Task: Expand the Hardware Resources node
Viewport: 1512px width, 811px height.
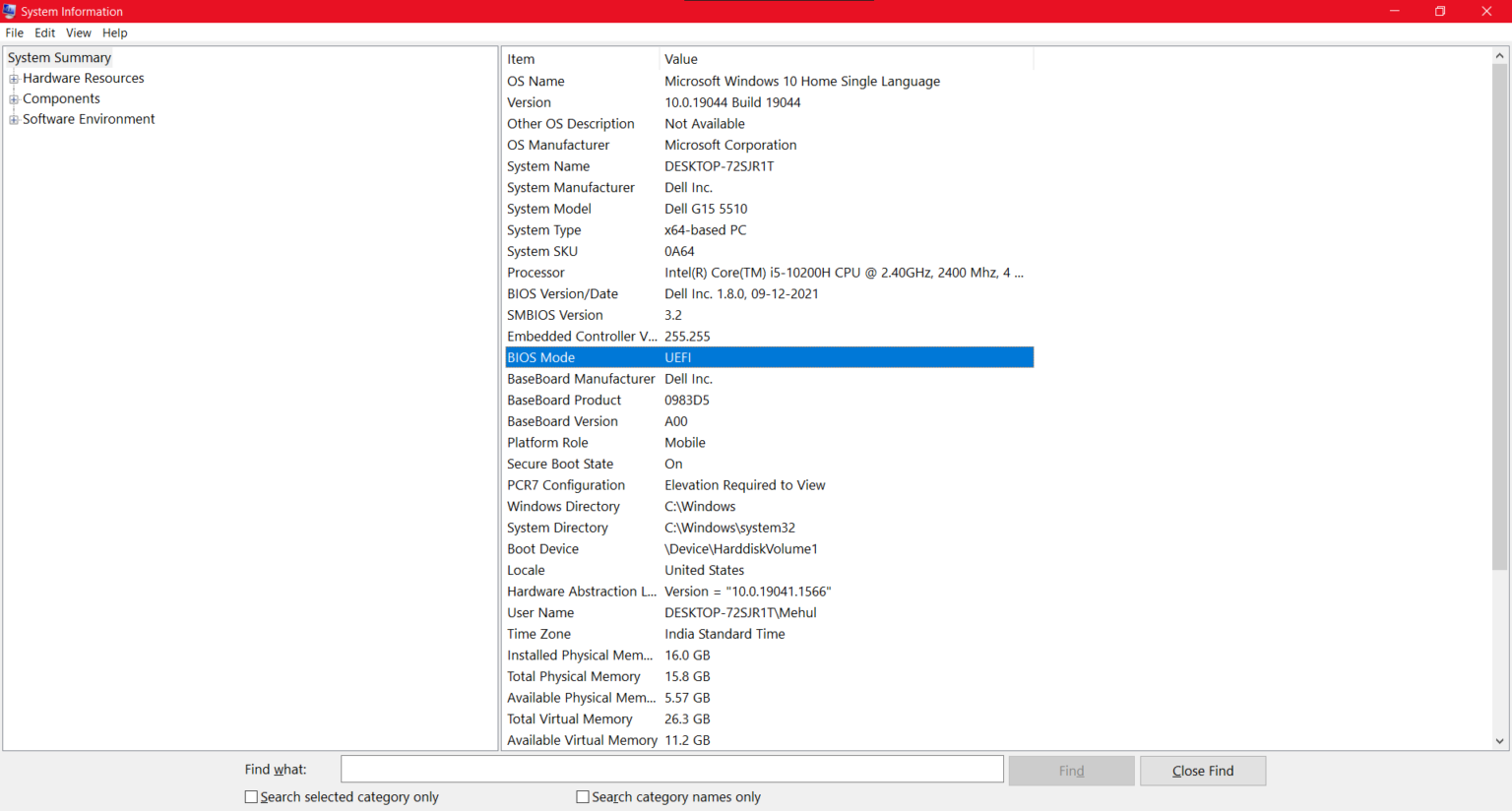Action: click(14, 79)
